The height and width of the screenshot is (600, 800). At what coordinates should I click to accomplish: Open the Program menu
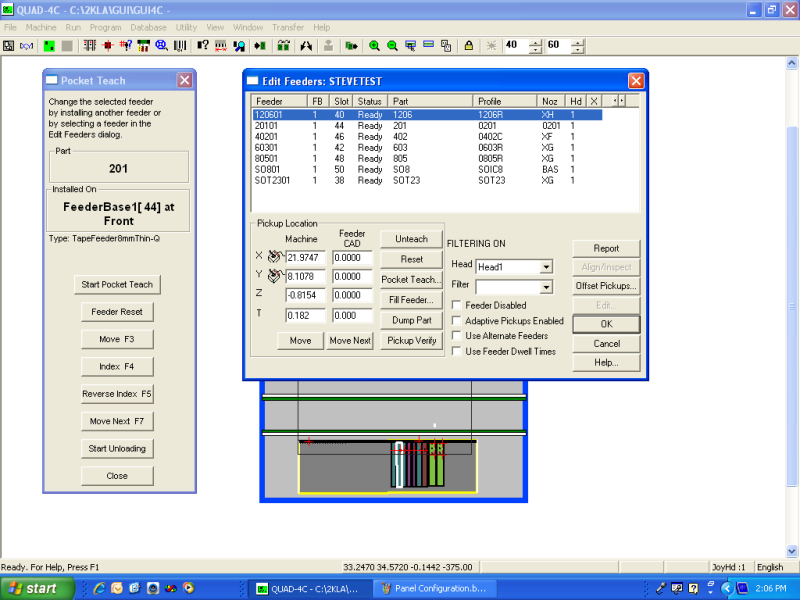pos(106,28)
